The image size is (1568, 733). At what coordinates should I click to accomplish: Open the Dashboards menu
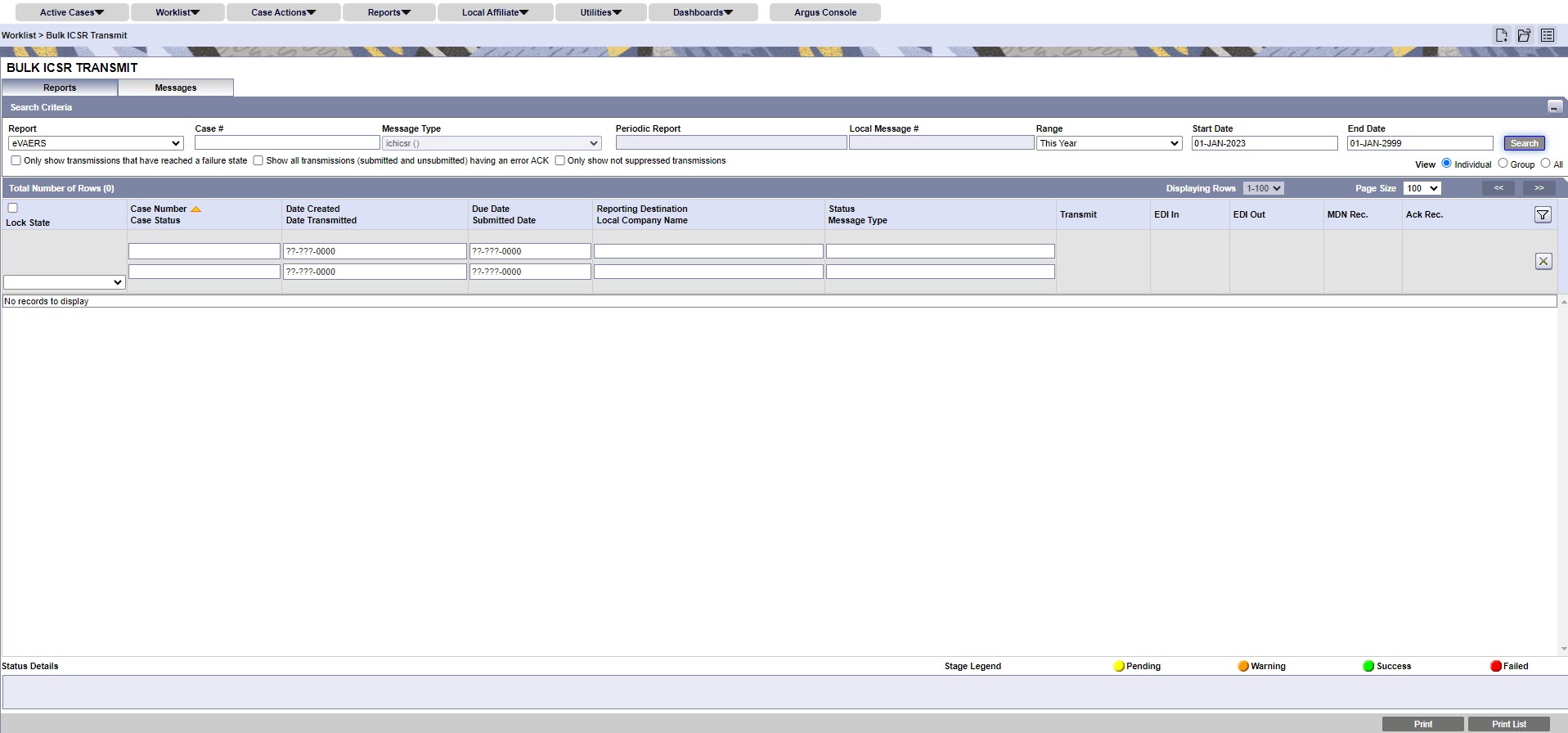[x=703, y=12]
